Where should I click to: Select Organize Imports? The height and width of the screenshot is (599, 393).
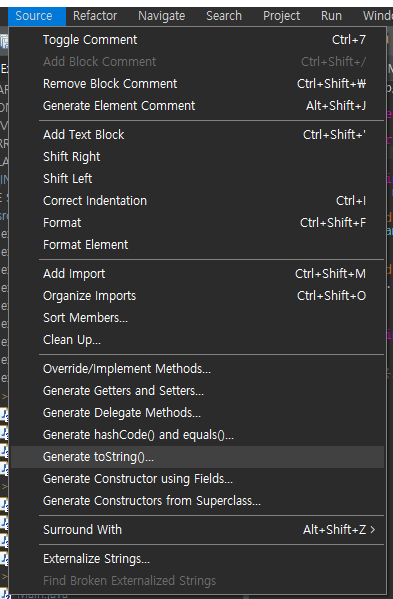coord(197,296)
